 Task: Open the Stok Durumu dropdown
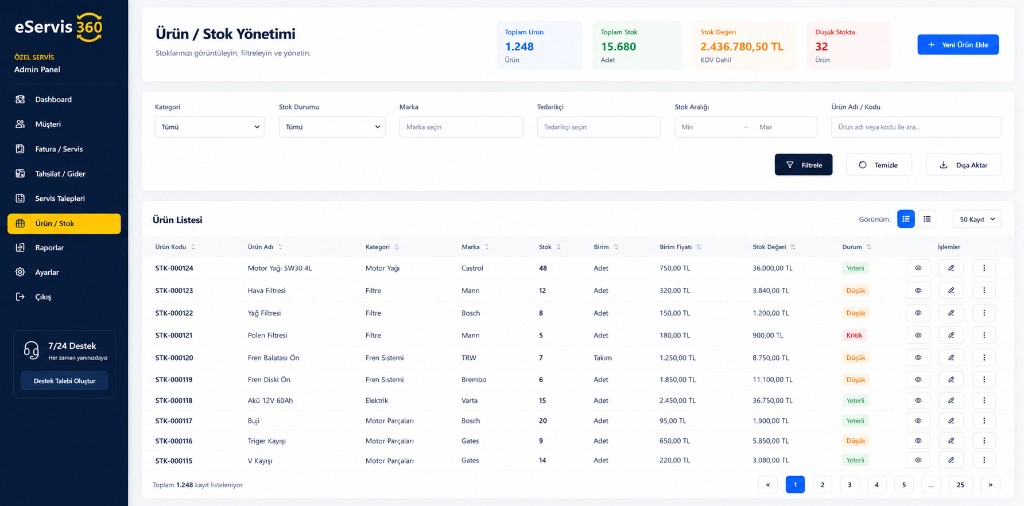point(332,127)
